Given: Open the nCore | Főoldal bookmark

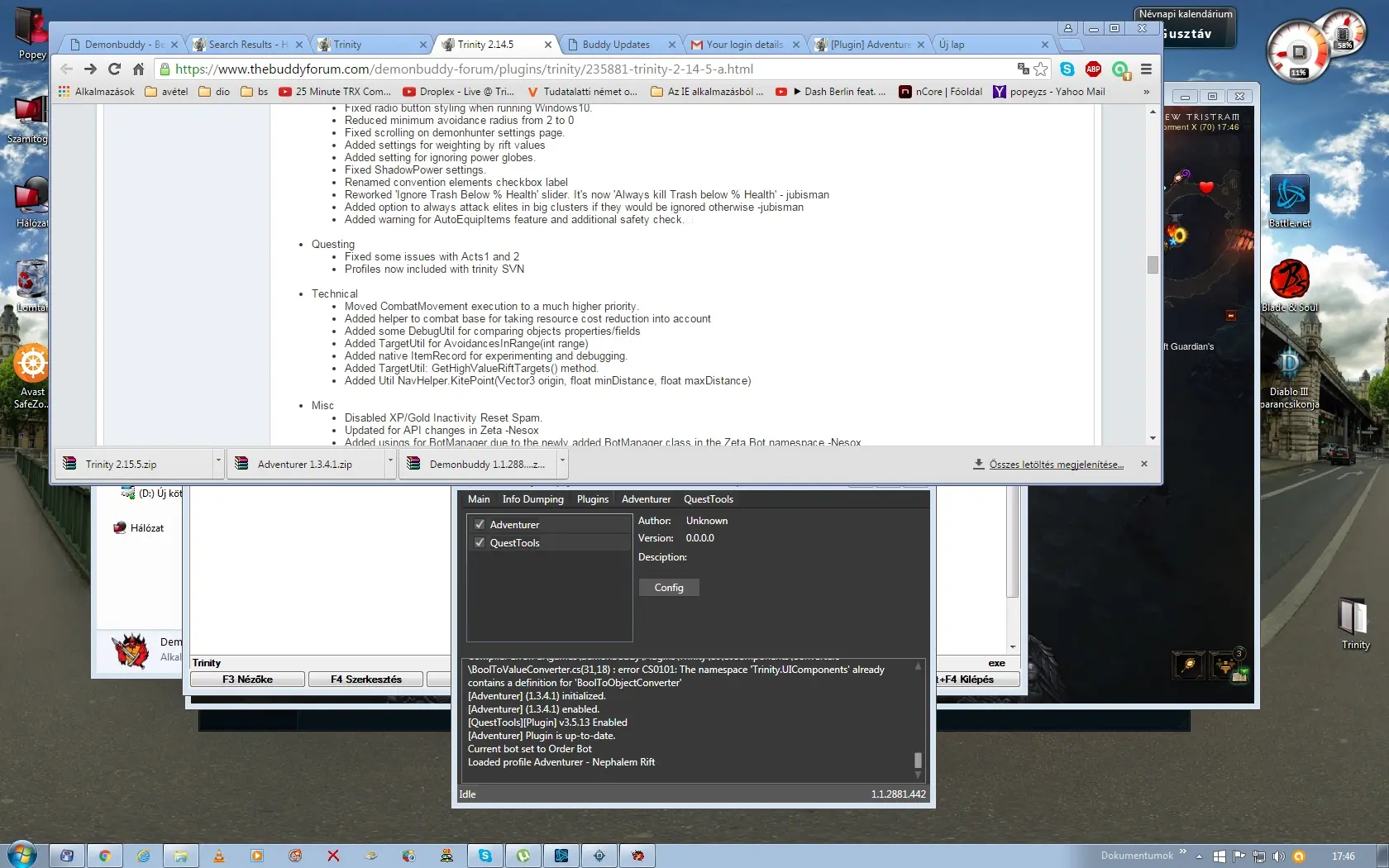Looking at the screenshot, I should 941,92.
